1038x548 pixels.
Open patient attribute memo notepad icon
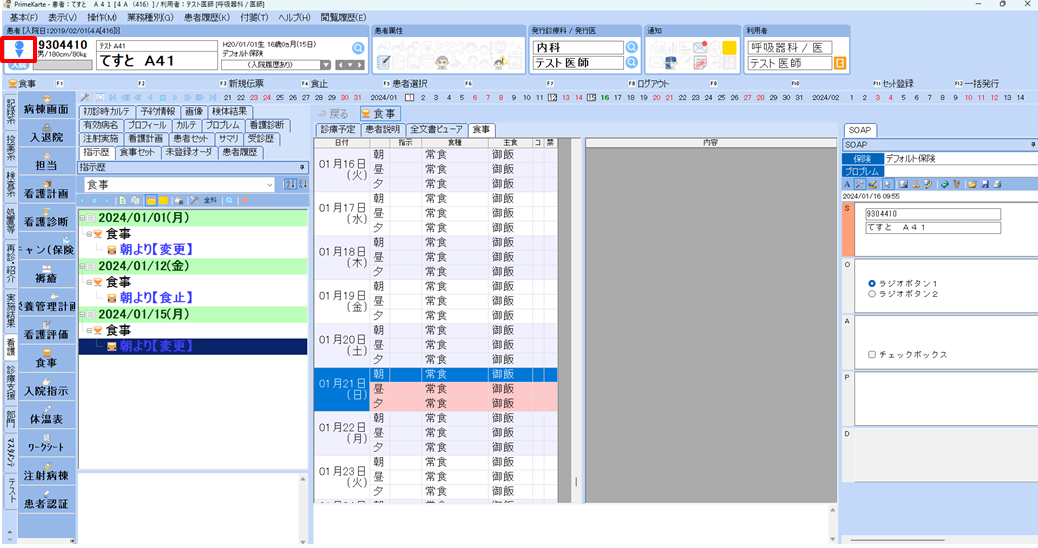tap(383, 62)
